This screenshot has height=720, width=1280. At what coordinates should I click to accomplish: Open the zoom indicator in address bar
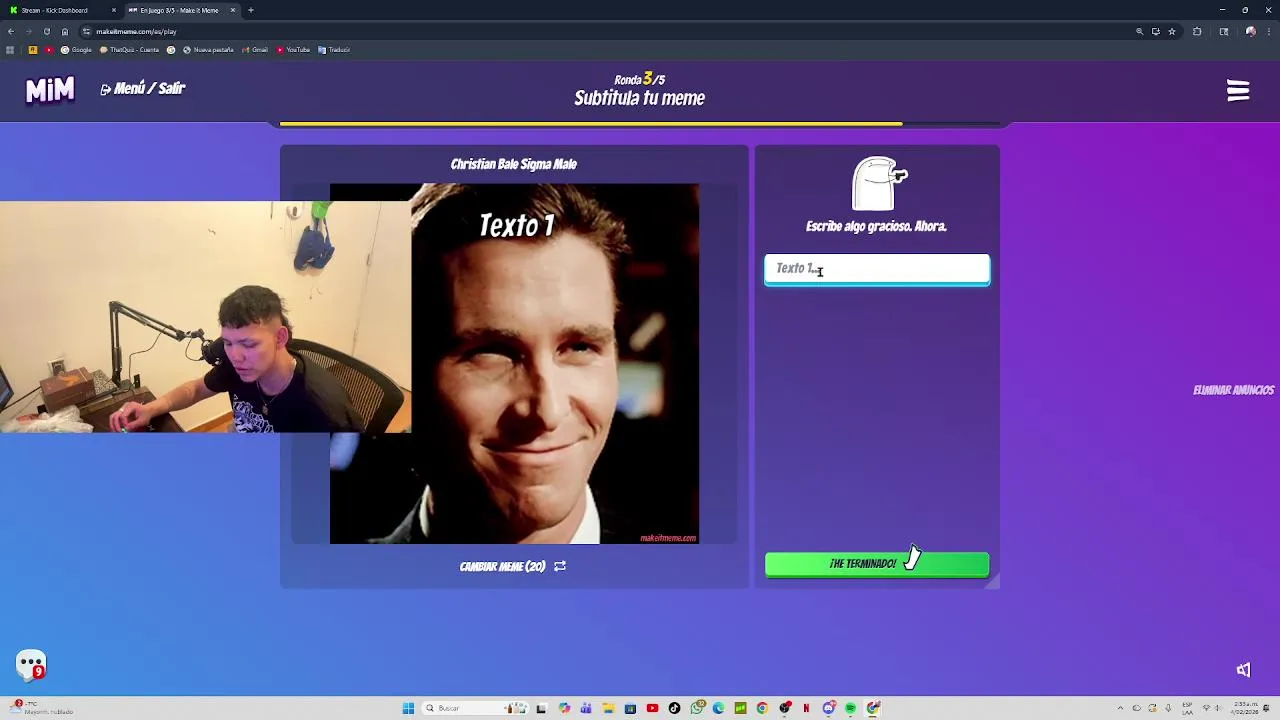point(1139,31)
